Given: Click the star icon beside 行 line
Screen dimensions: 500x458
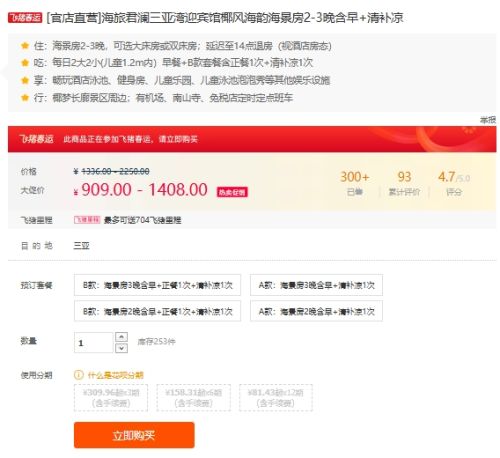Looking at the screenshot, I should 25,97.
